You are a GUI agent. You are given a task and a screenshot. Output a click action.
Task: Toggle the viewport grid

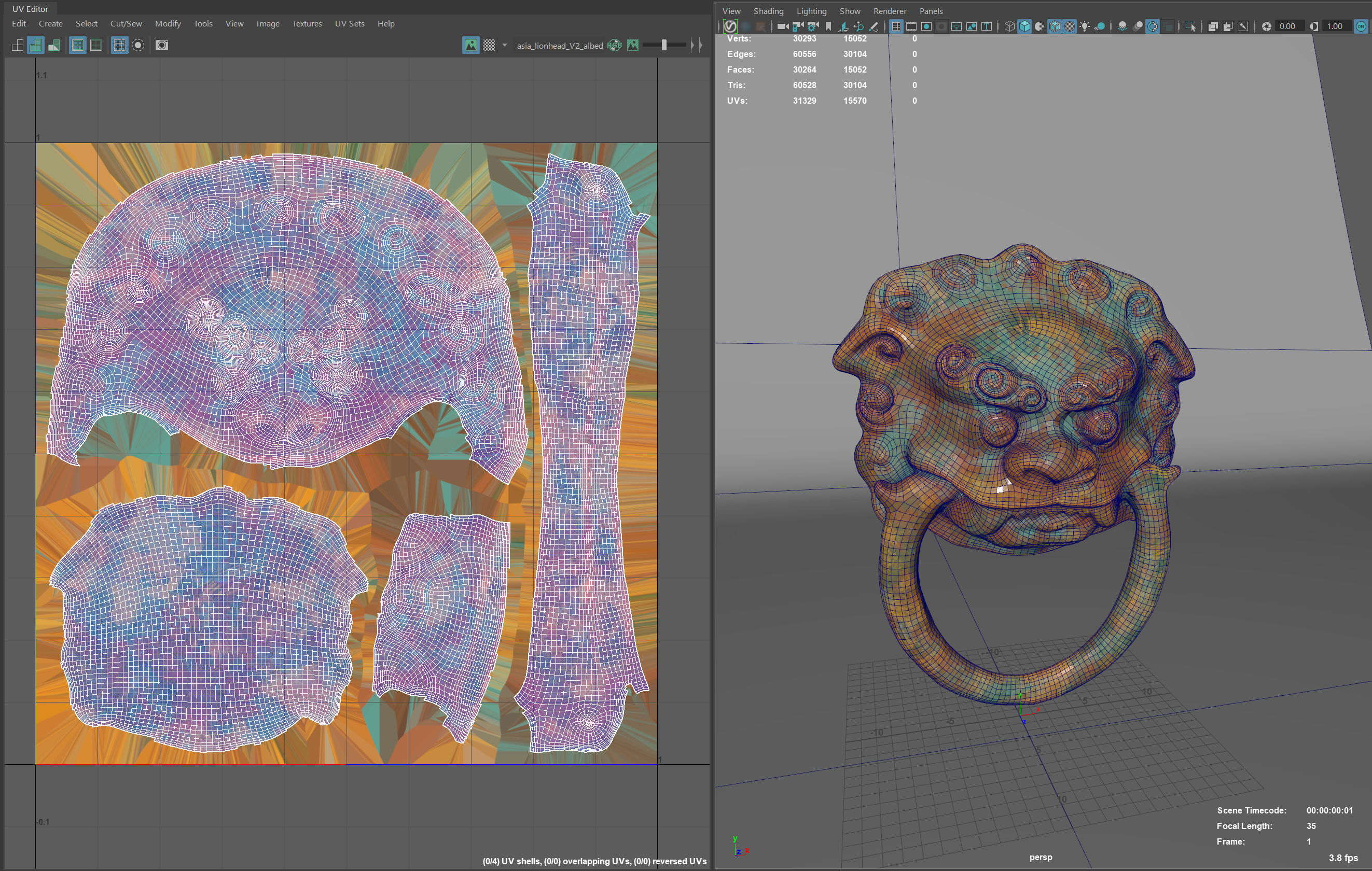tap(896, 26)
